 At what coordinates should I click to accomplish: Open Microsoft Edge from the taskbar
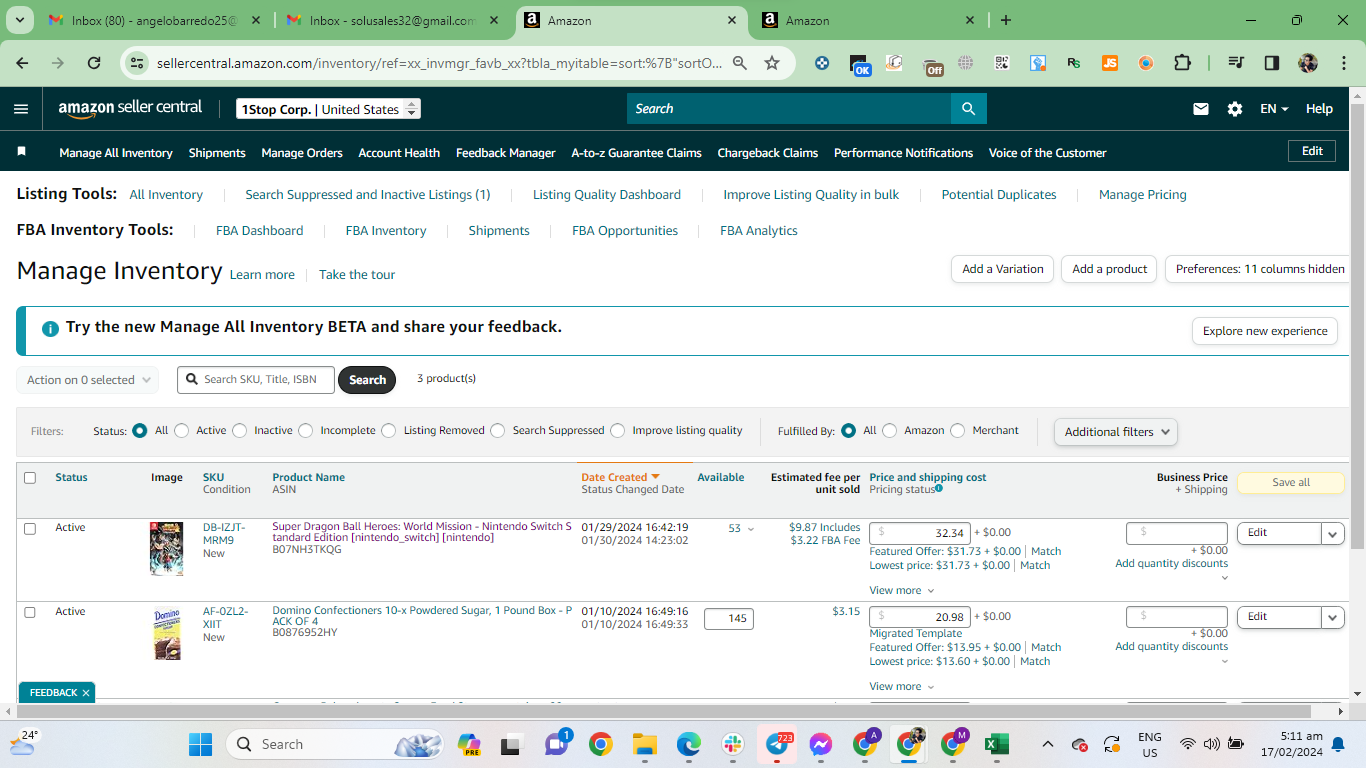coord(688,744)
